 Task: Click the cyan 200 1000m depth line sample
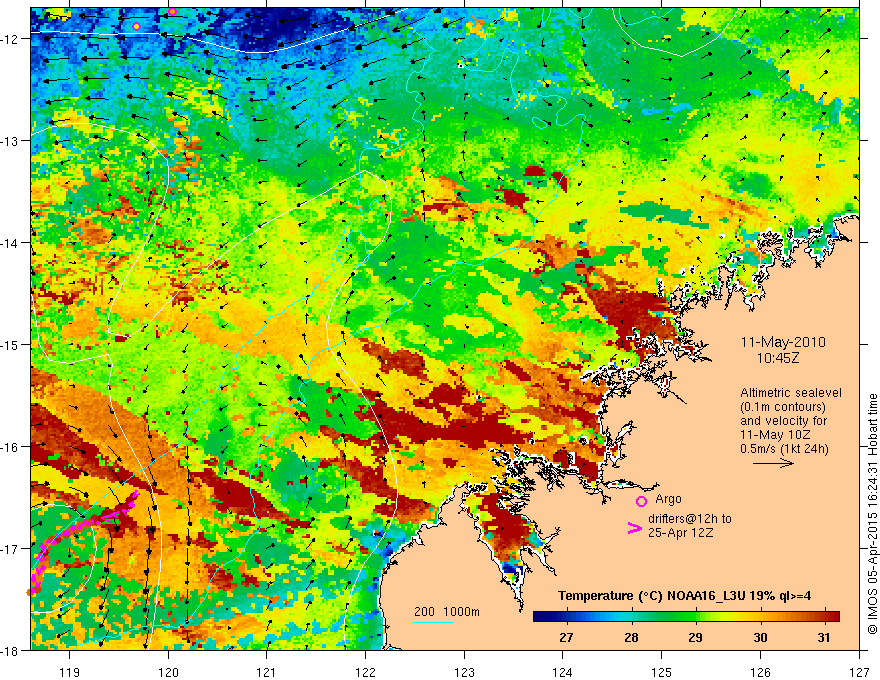coord(434,622)
